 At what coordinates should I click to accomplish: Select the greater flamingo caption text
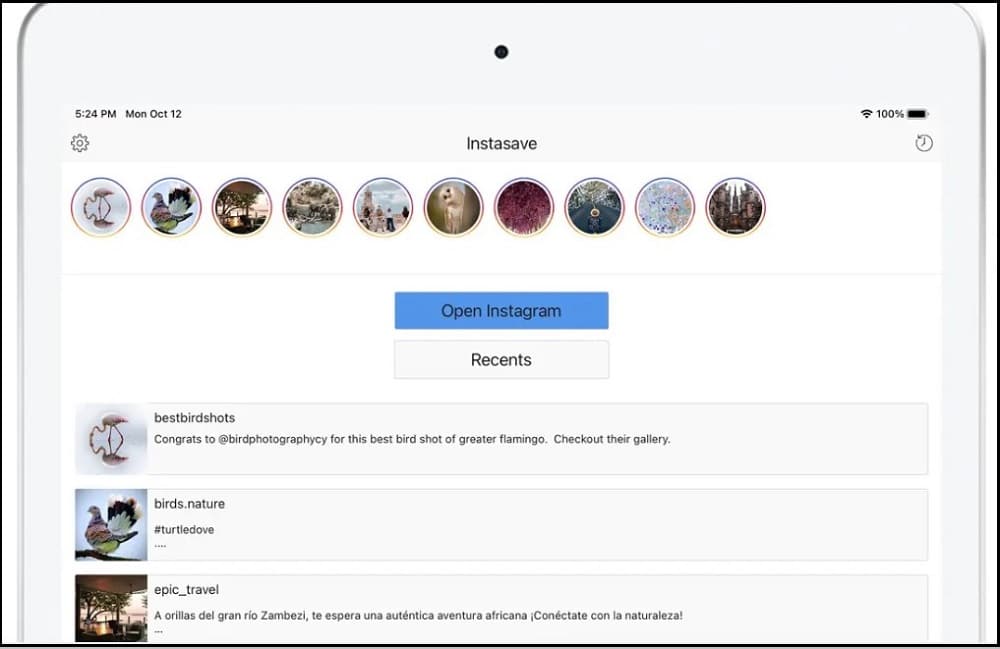point(412,439)
